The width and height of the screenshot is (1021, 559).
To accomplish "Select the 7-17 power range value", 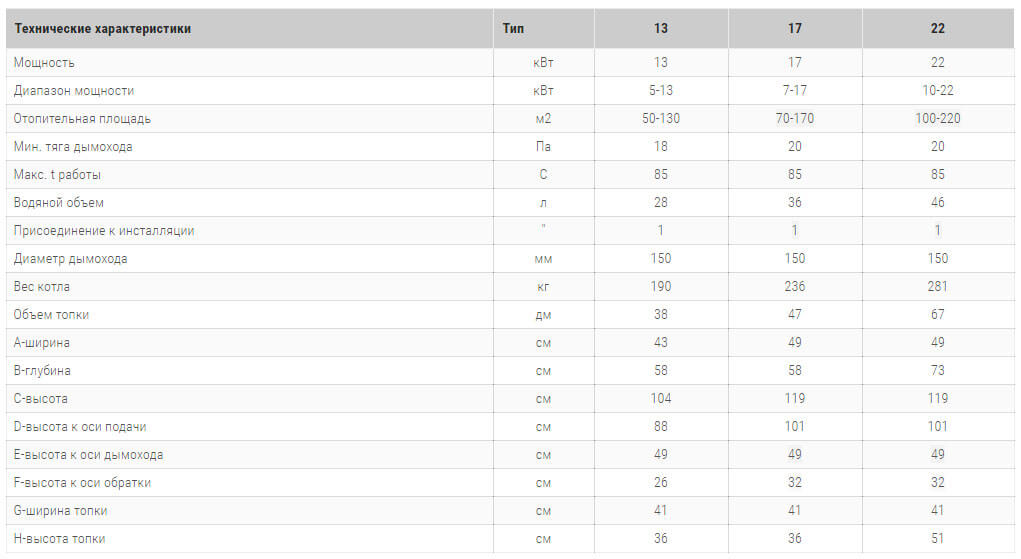I will pos(795,91).
